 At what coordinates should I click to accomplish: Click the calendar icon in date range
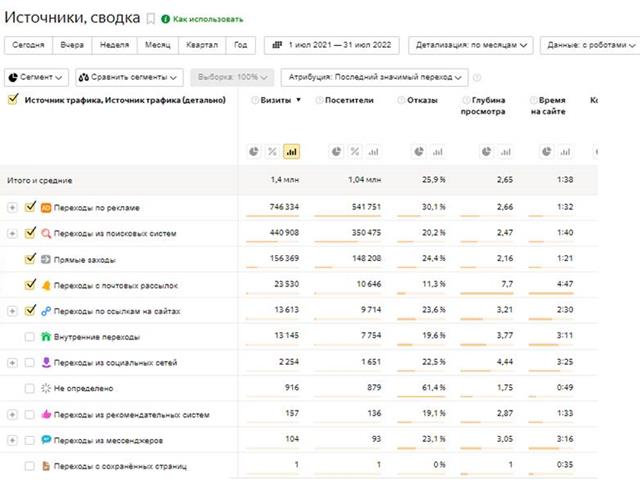click(x=276, y=45)
